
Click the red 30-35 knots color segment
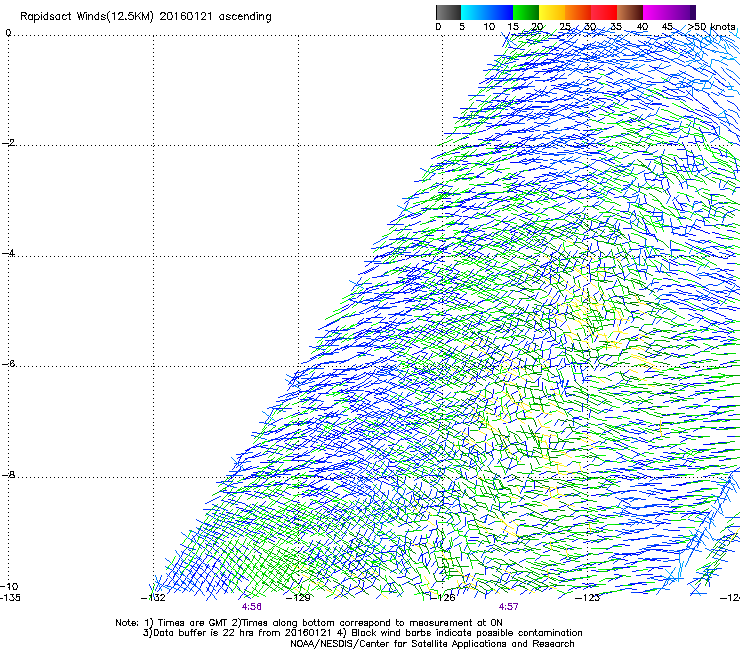(x=604, y=12)
